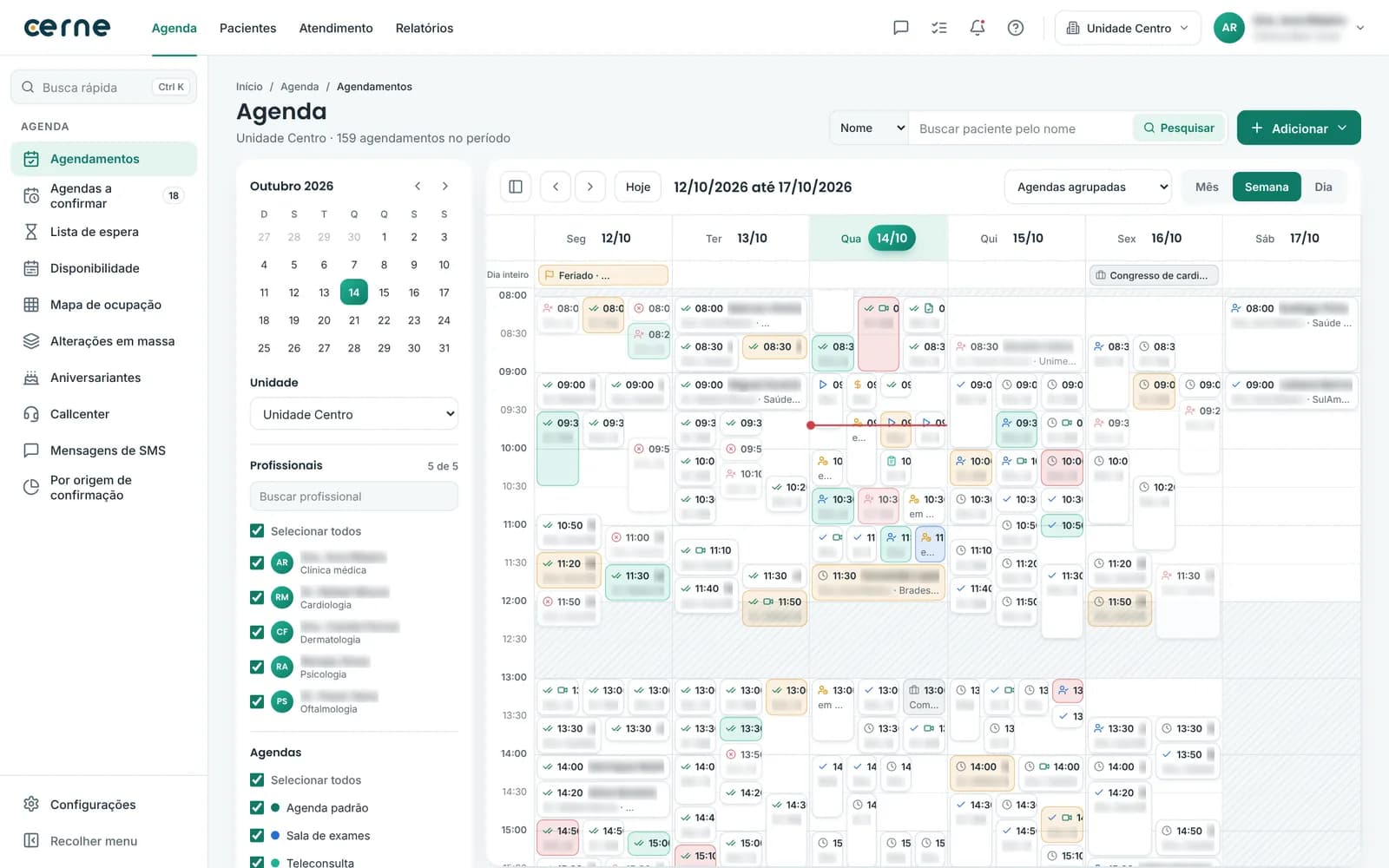
Task: Uncheck the Psicologia professional checkbox
Action: coord(257,667)
